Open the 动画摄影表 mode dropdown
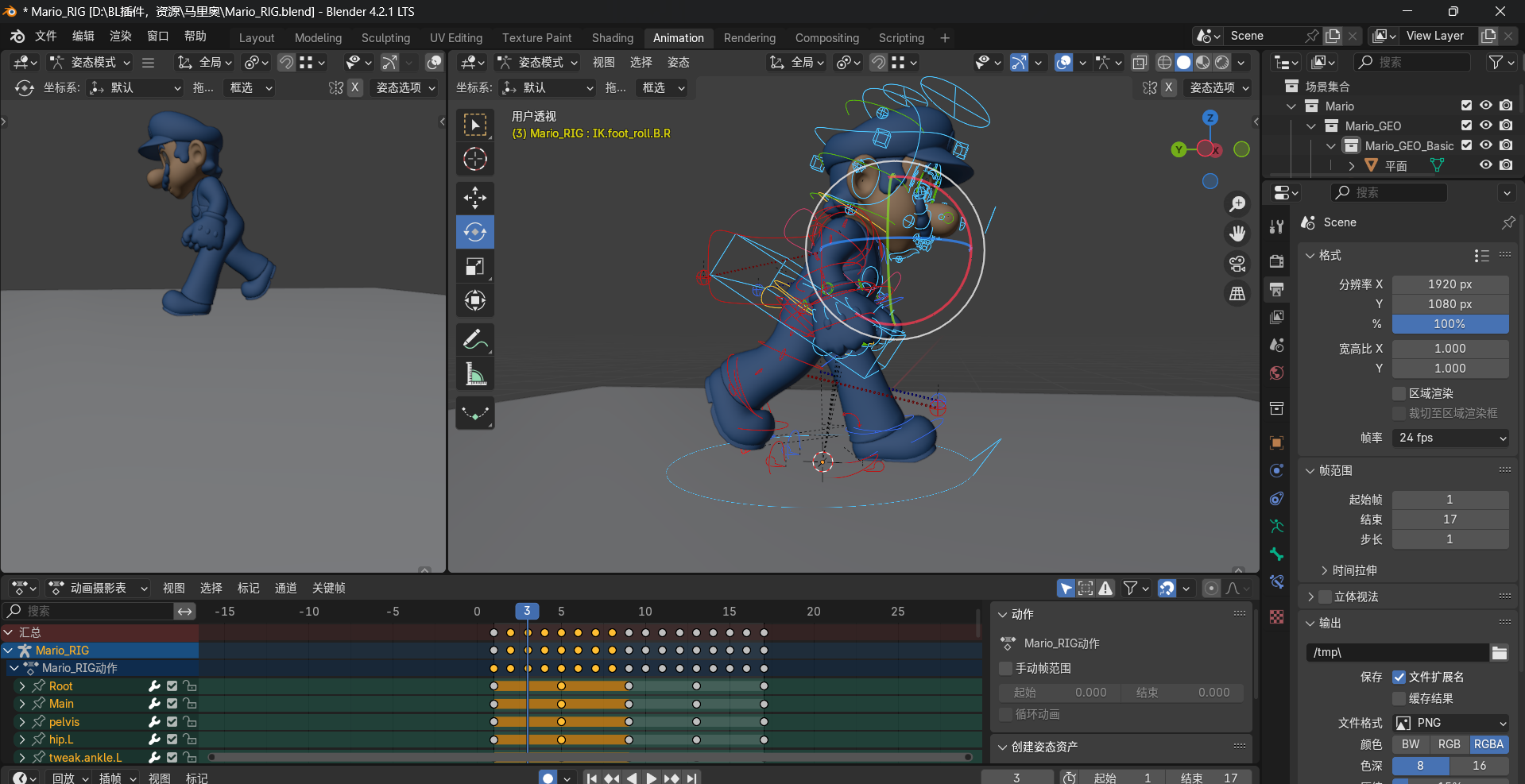 pos(98,588)
